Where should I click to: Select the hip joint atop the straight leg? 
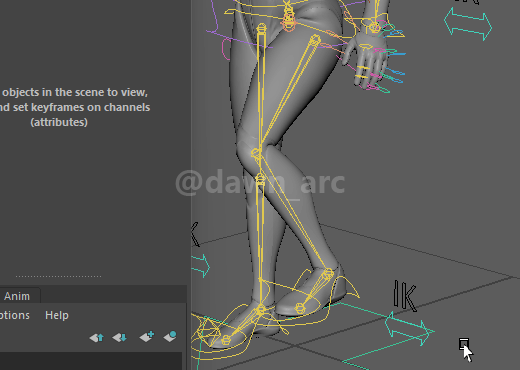(262, 28)
